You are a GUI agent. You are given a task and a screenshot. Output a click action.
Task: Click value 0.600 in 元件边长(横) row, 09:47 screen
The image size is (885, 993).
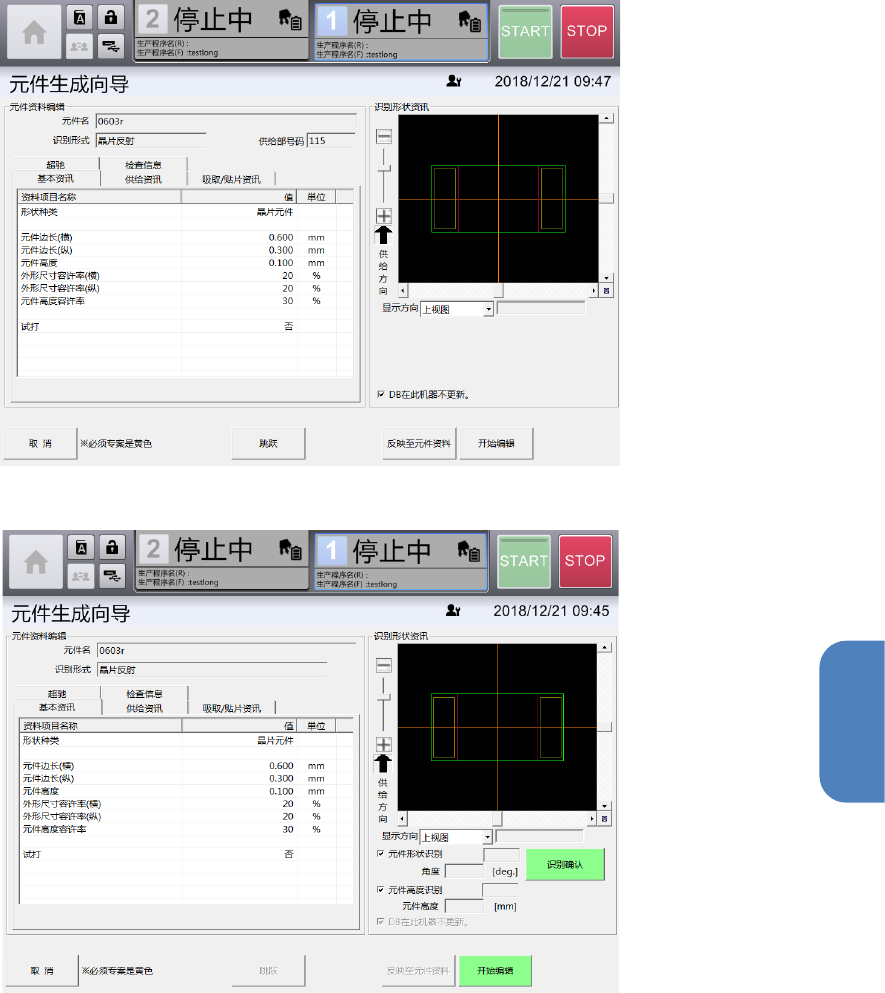click(x=281, y=237)
